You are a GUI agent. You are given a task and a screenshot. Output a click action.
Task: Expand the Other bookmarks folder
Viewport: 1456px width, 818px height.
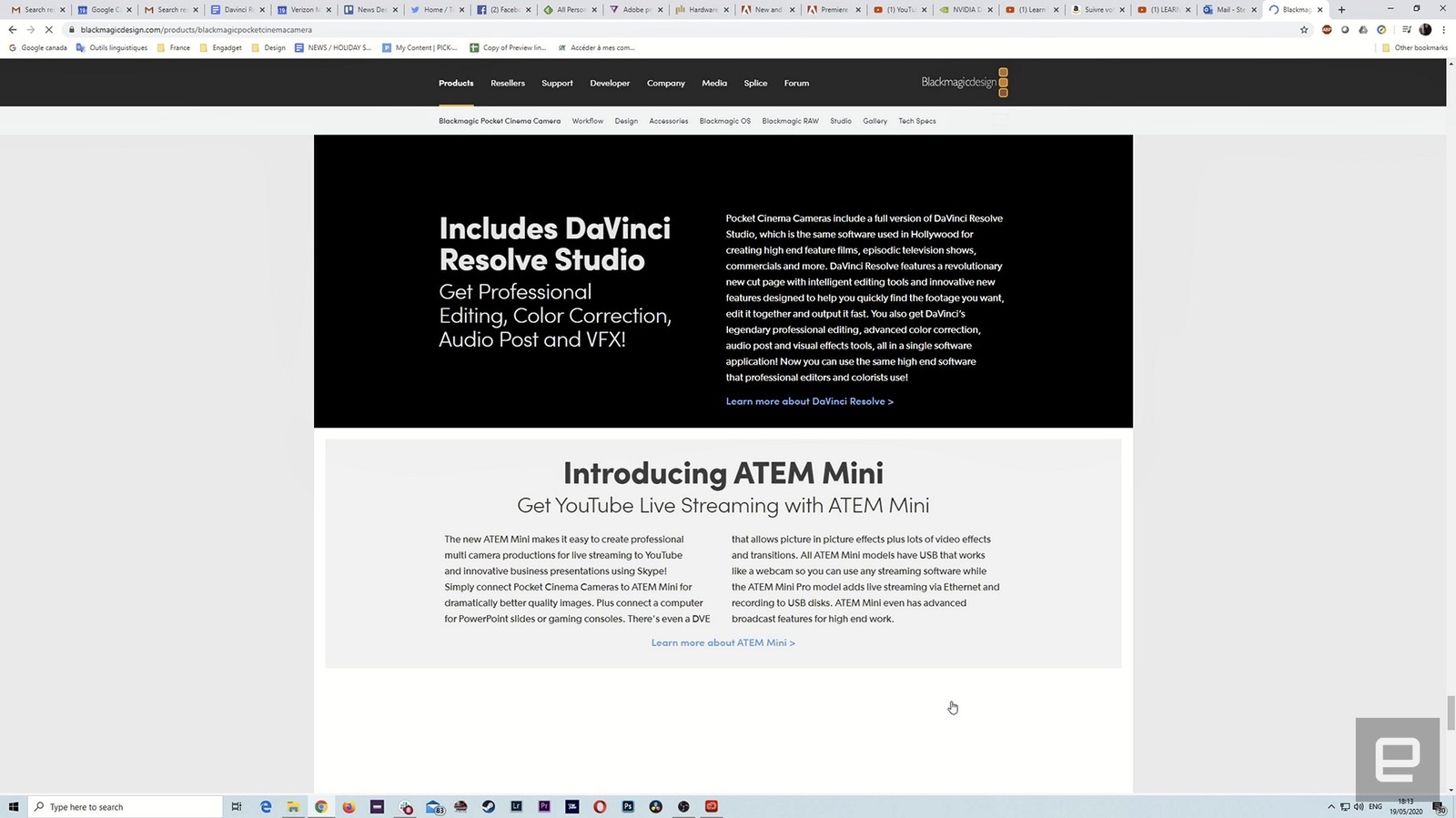[1414, 47]
